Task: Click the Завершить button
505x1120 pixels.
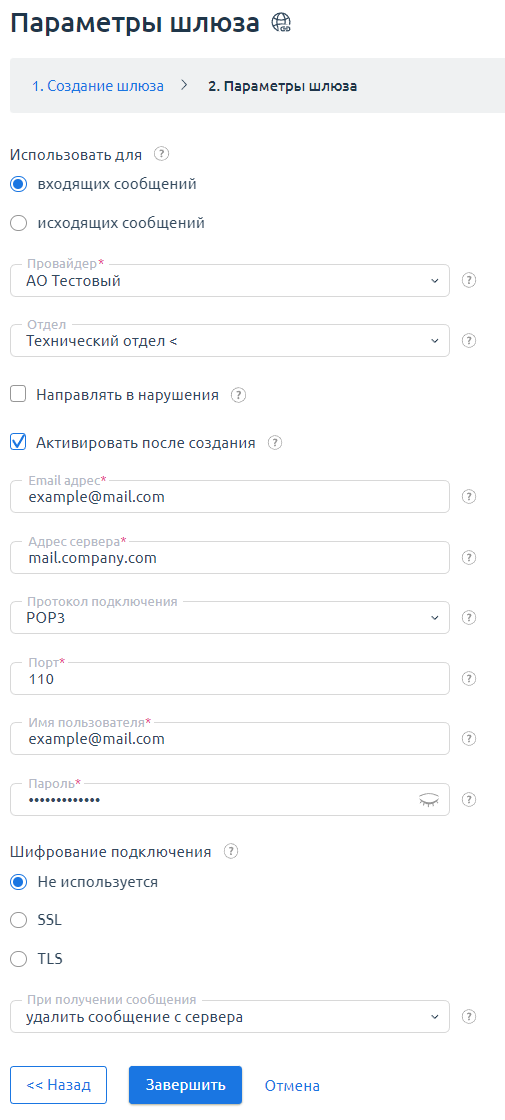Action: pos(186,1085)
